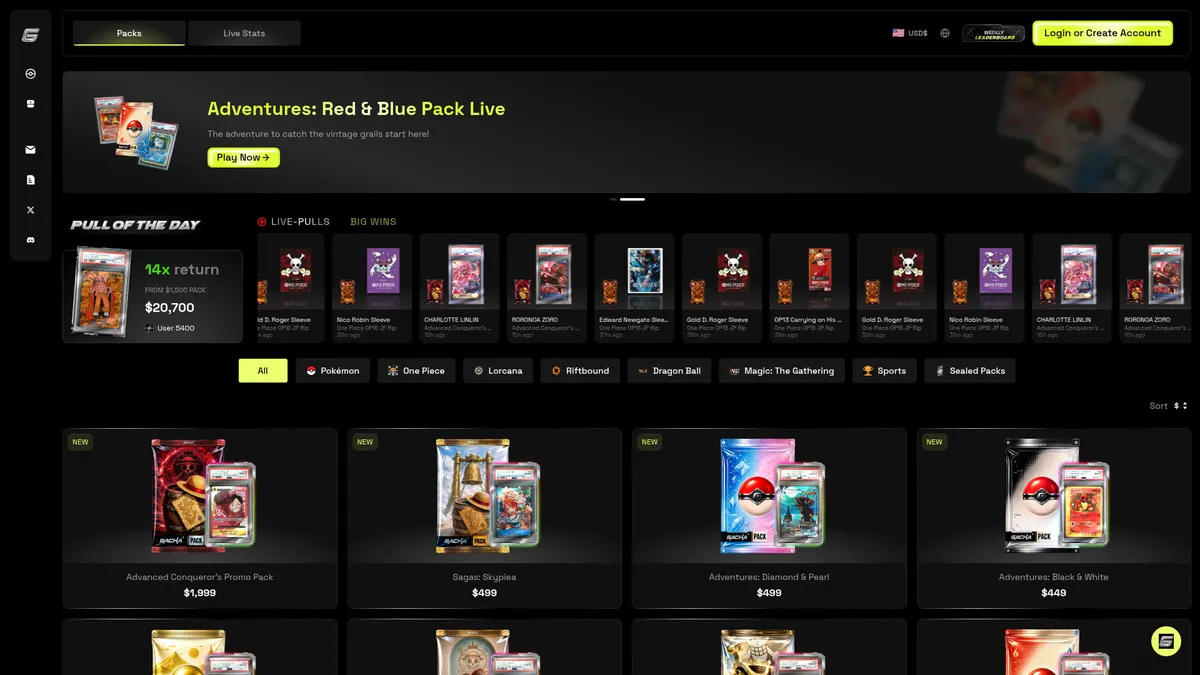Viewport: 1200px width, 675px height.
Task: Filter packs by Lorcana
Action: (498, 371)
